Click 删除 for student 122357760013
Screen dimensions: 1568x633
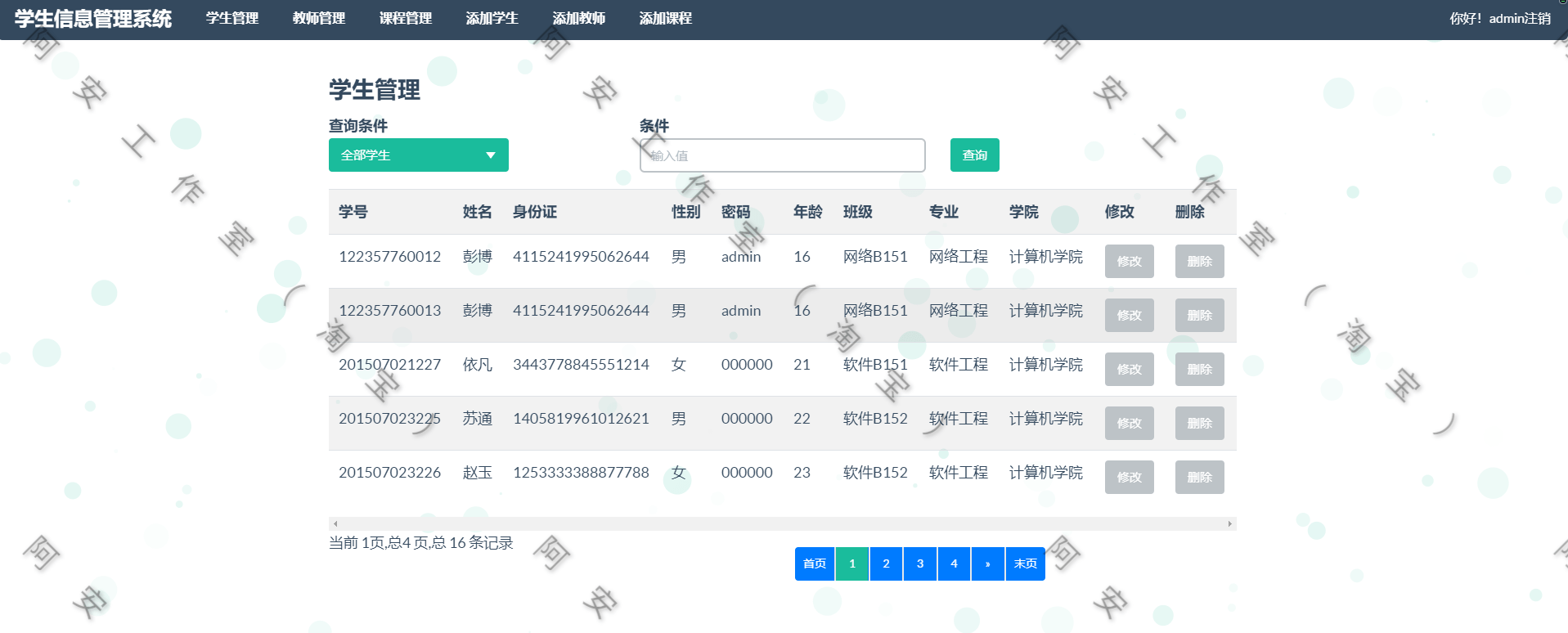[x=1200, y=316]
